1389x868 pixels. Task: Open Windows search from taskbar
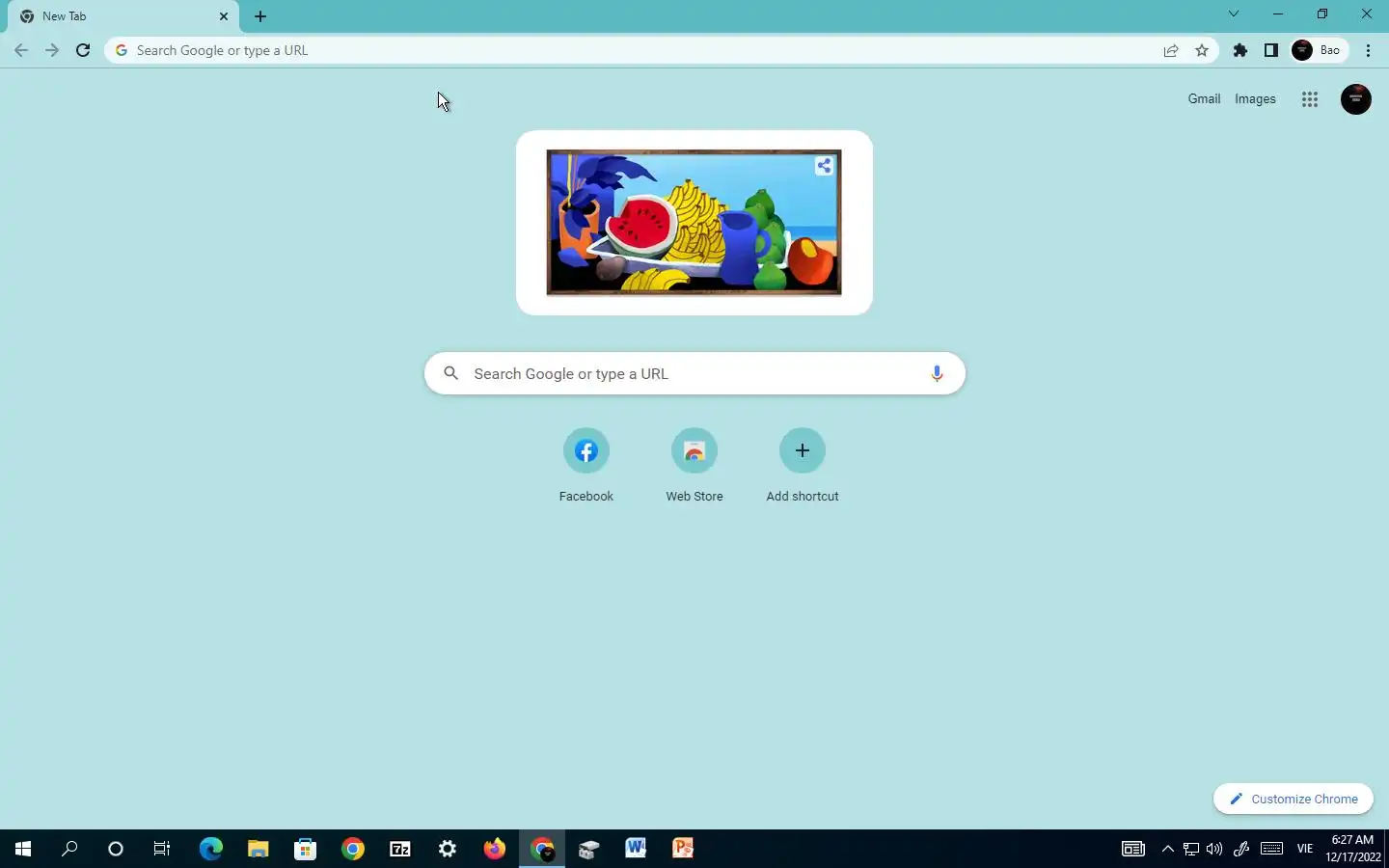point(69,849)
